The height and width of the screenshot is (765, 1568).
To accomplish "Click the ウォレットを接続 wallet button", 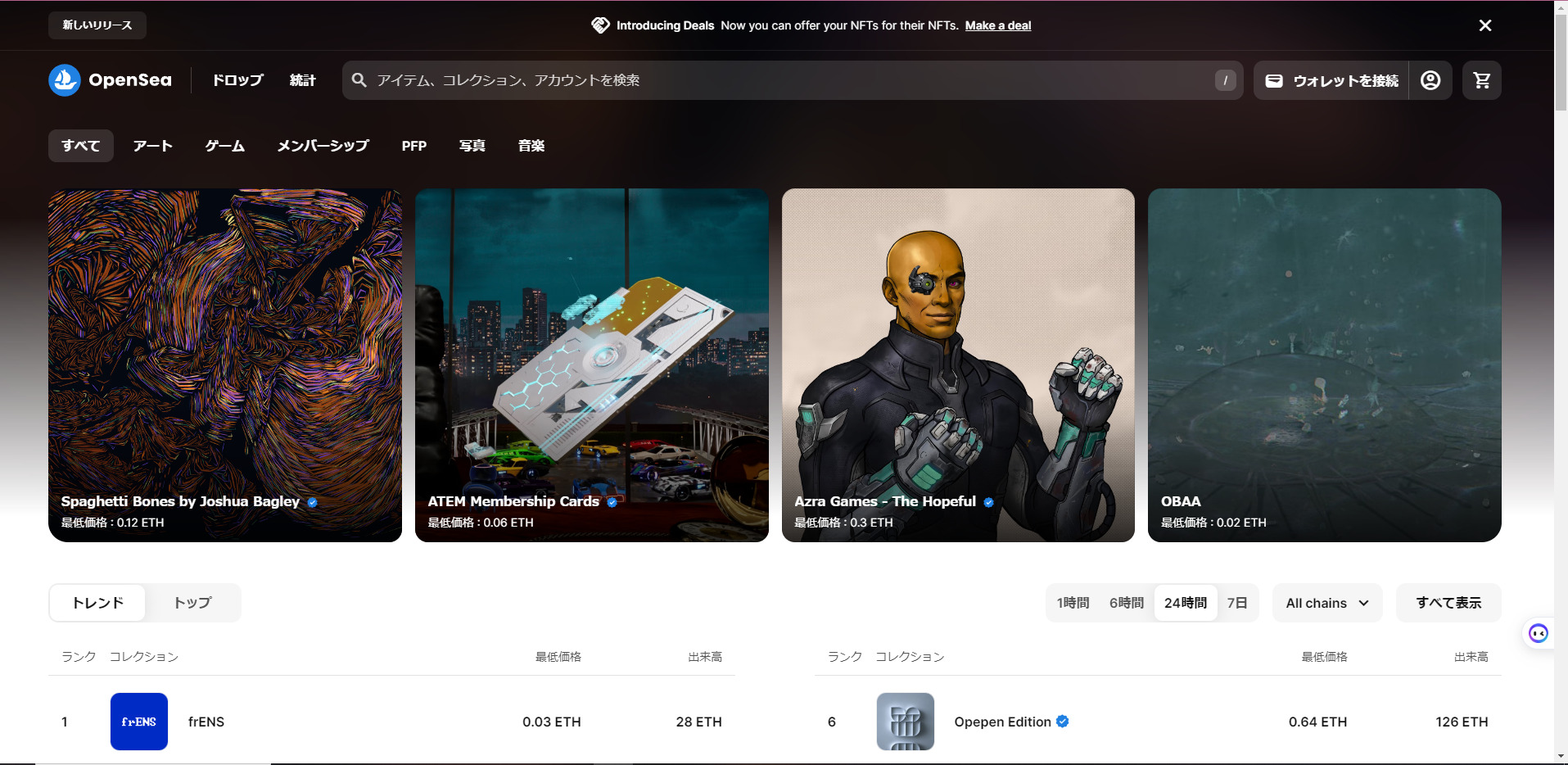I will pyautogui.click(x=1331, y=80).
